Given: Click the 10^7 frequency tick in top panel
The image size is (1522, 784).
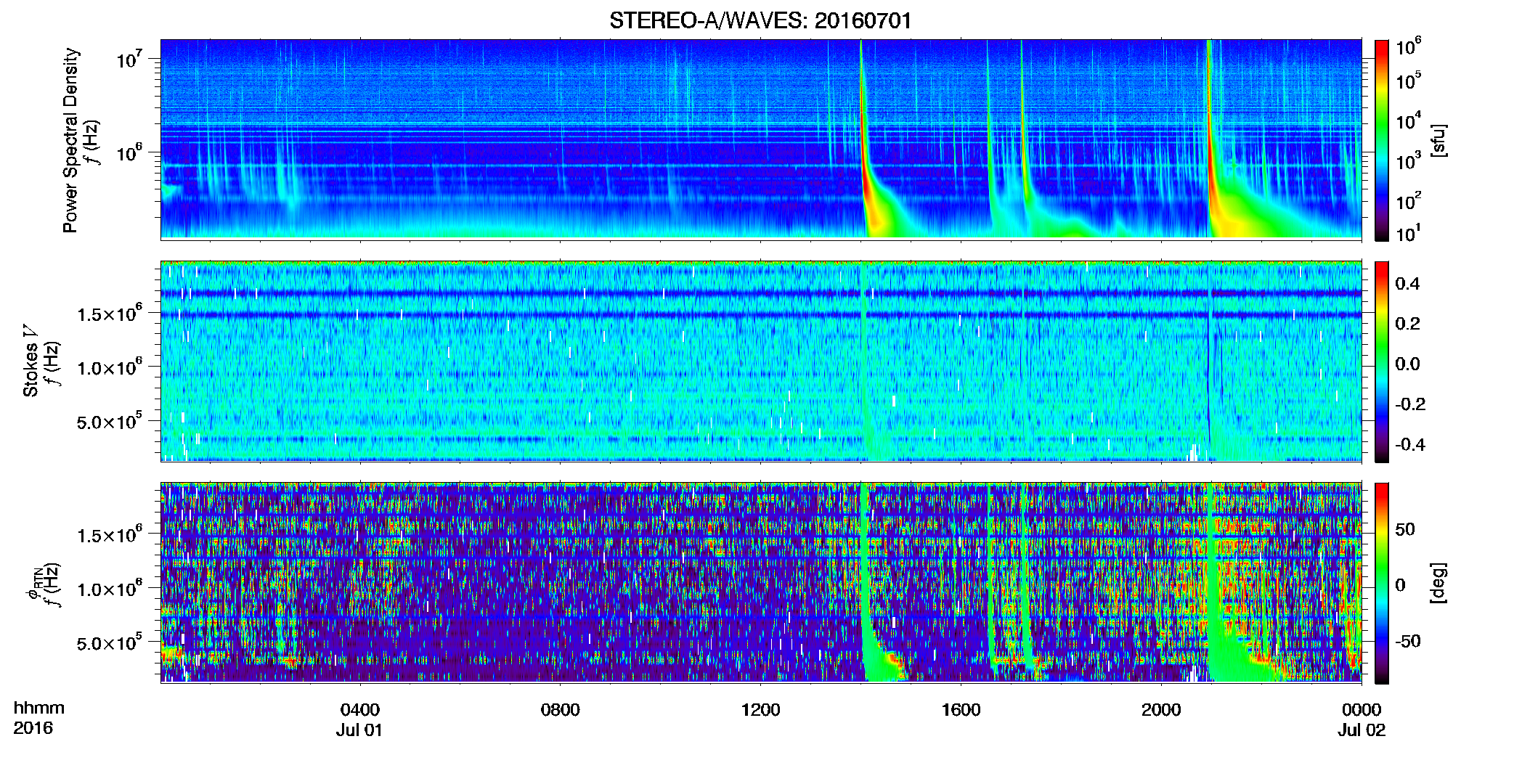Looking at the screenshot, I should 131,59.
